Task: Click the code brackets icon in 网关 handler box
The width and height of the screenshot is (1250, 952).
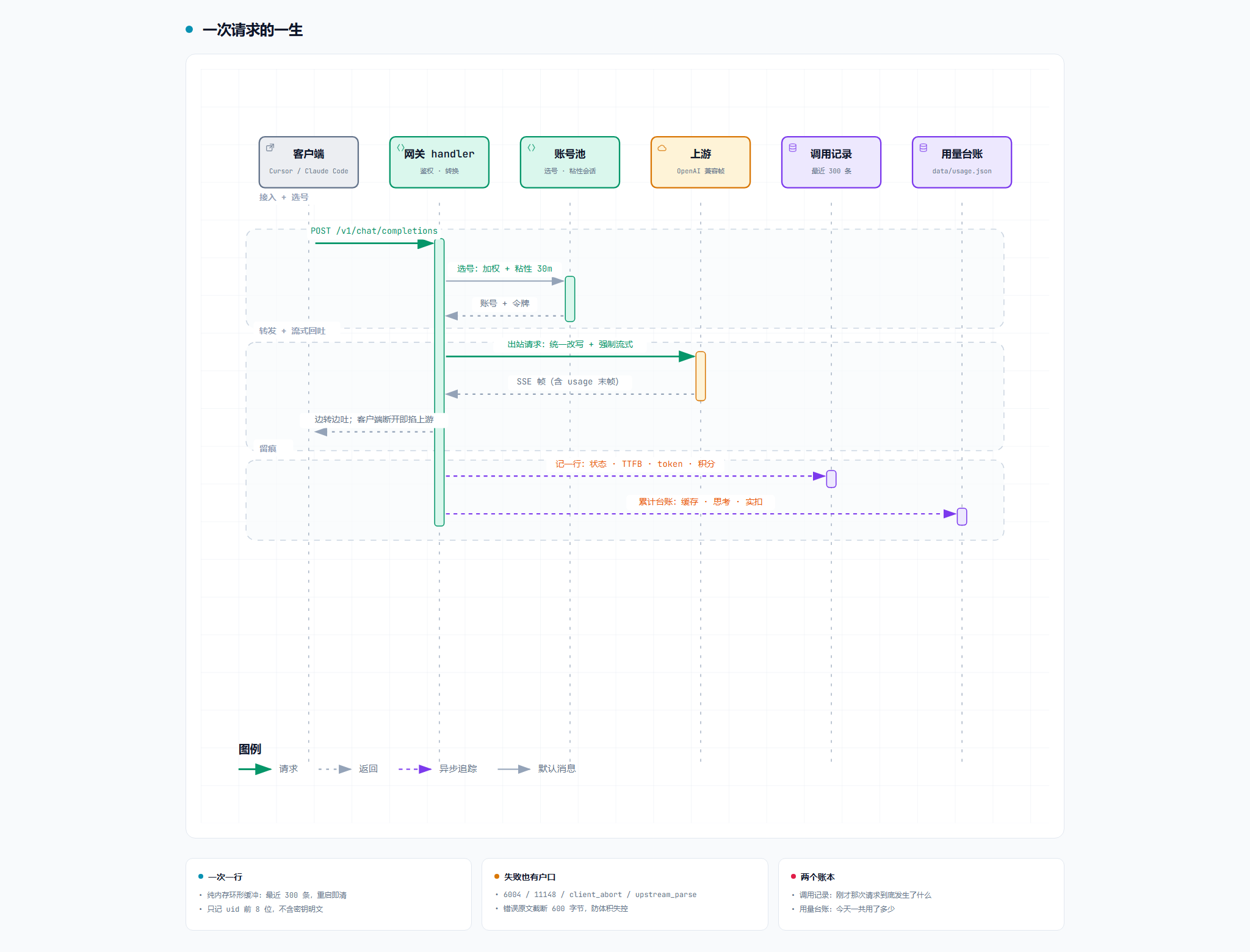Action: (400, 148)
